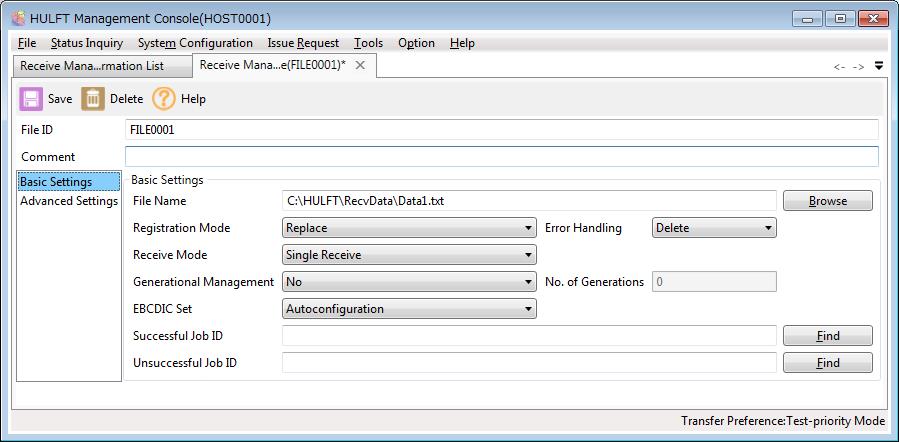The image size is (899, 442).
Task: Expand the Registration Mode dropdown
Action: (409, 228)
